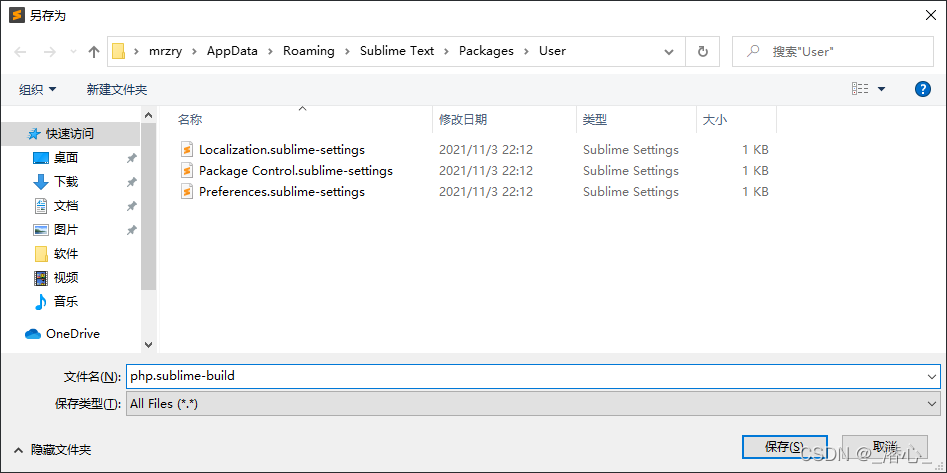Image resolution: width=947 pixels, height=473 pixels.
Task: Open 文档 in navigation pane
Action: coord(66,205)
